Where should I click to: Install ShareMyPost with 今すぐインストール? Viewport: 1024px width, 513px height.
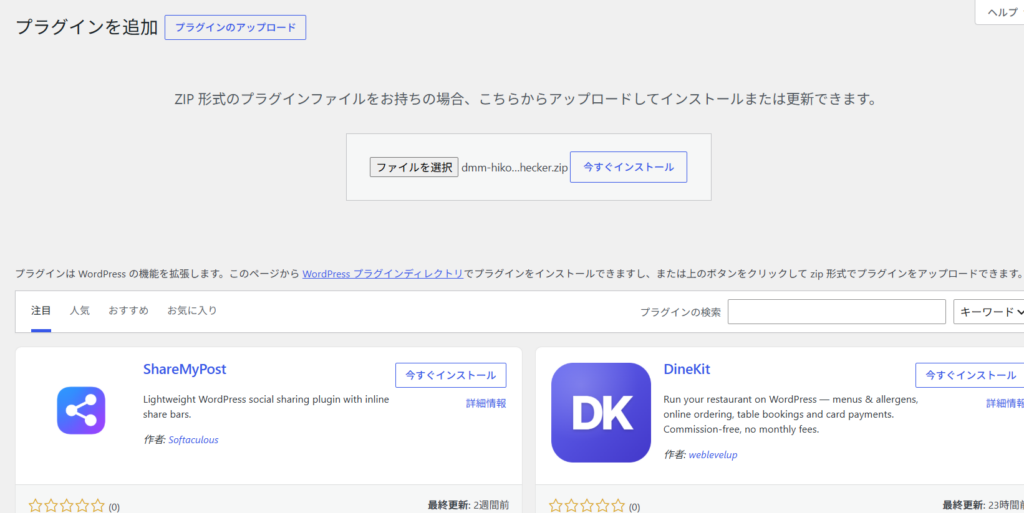point(451,375)
